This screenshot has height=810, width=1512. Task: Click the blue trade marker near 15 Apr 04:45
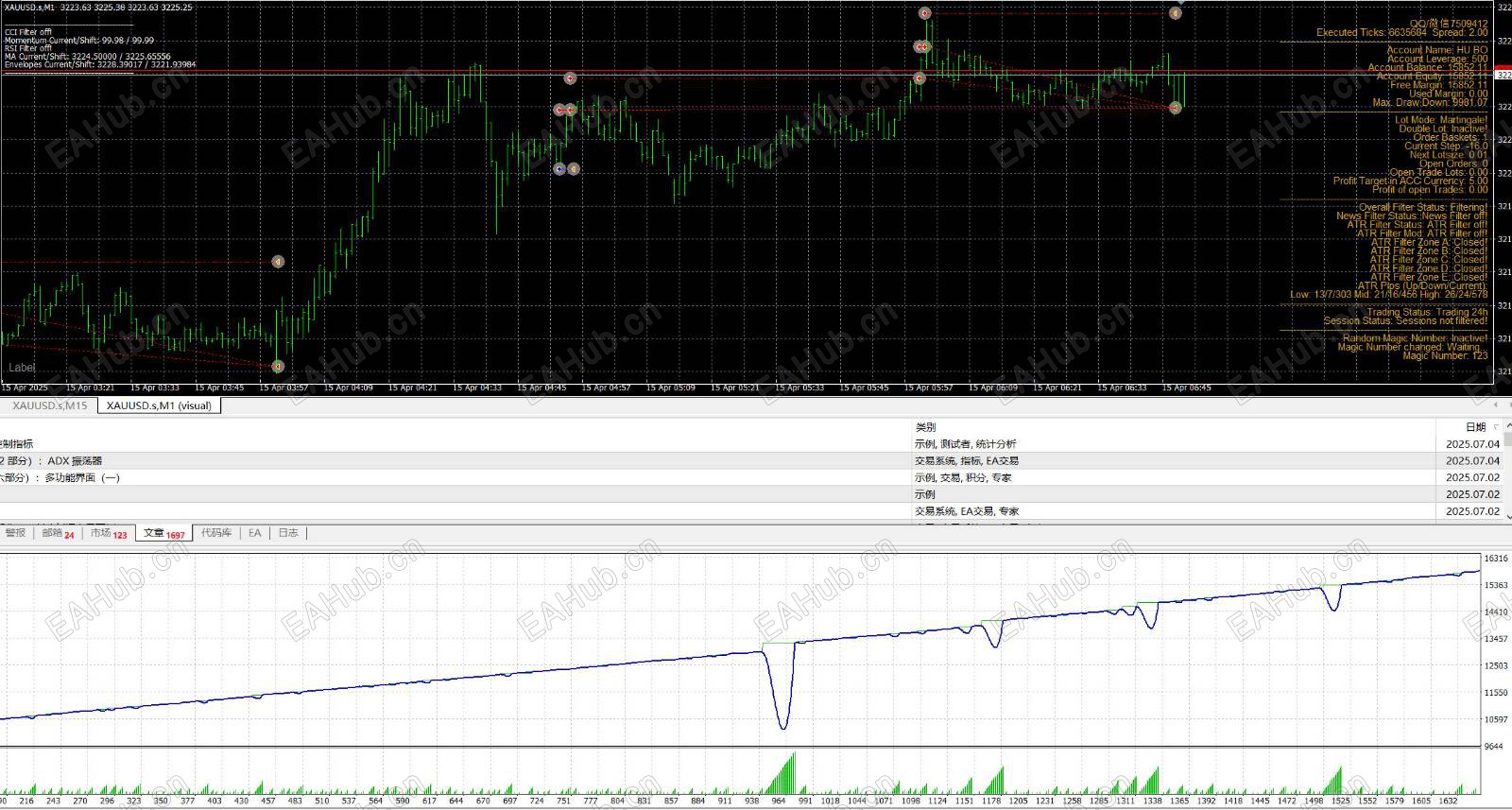tap(559, 169)
